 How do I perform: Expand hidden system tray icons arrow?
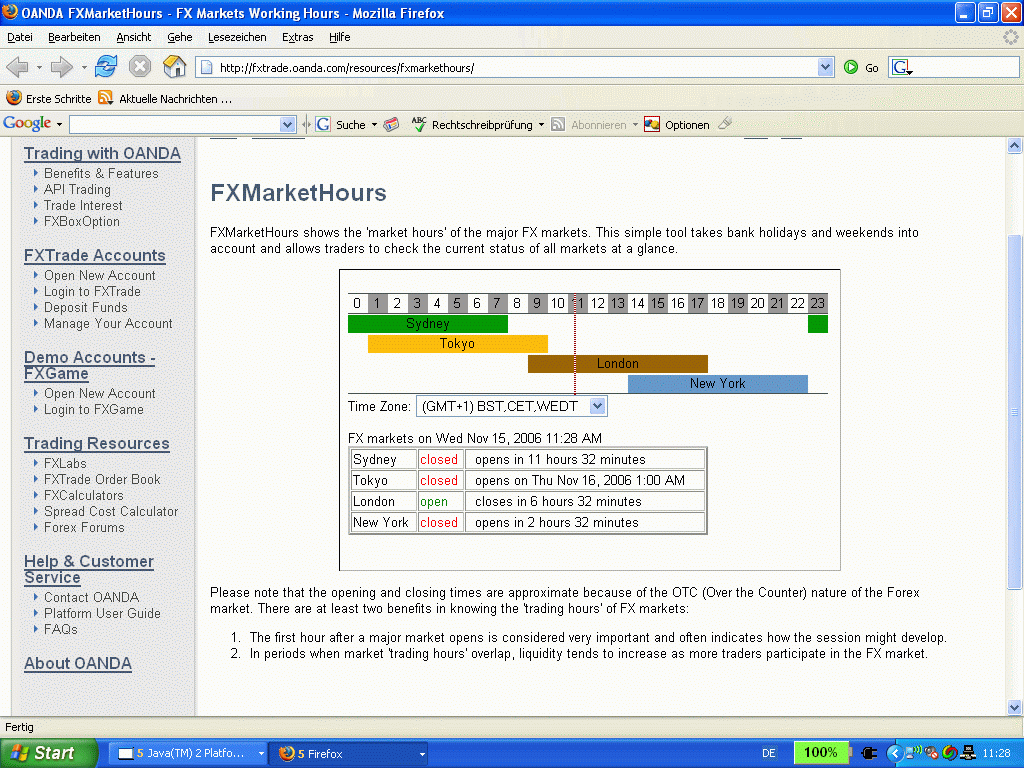(x=893, y=754)
